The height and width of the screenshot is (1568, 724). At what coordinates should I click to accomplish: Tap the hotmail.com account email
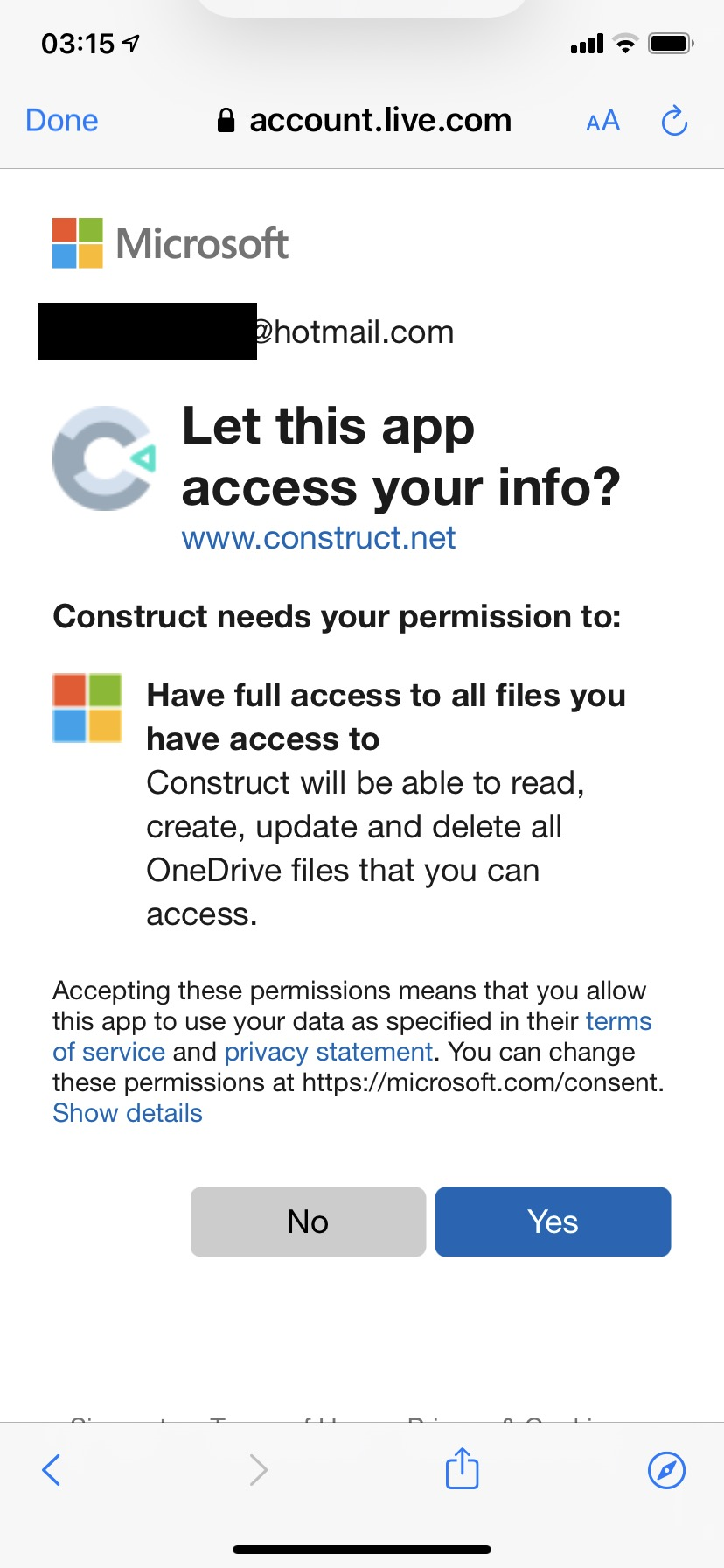point(247,332)
